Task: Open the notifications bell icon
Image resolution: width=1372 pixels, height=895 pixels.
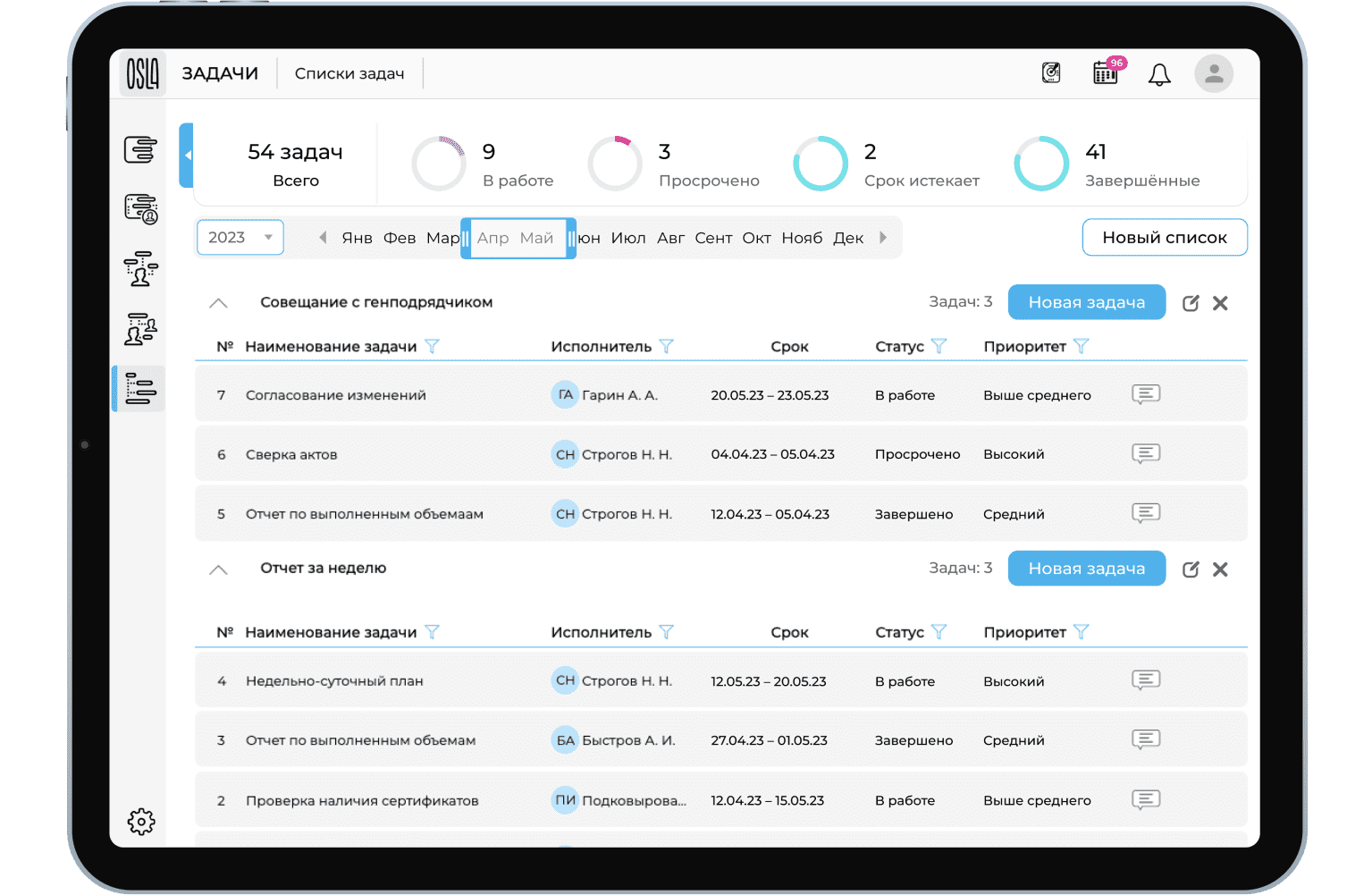Action: point(1159,74)
